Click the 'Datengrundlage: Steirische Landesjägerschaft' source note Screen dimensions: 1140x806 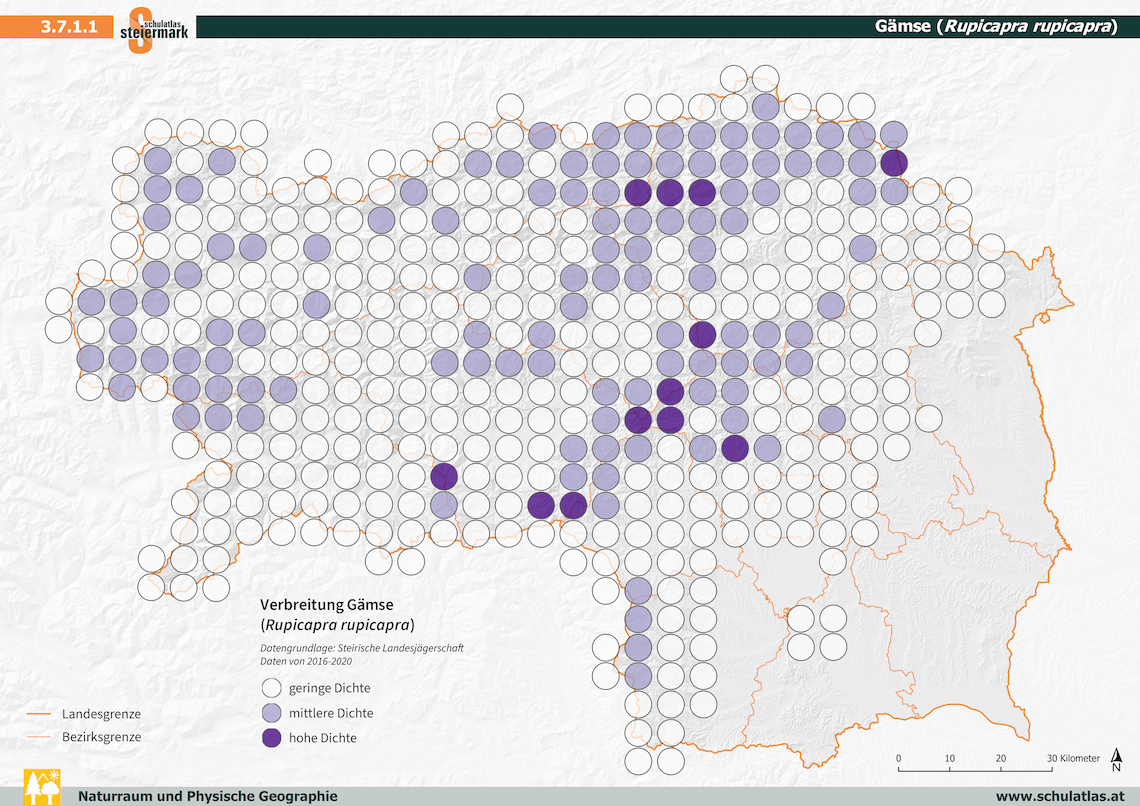pyautogui.click(x=361, y=648)
